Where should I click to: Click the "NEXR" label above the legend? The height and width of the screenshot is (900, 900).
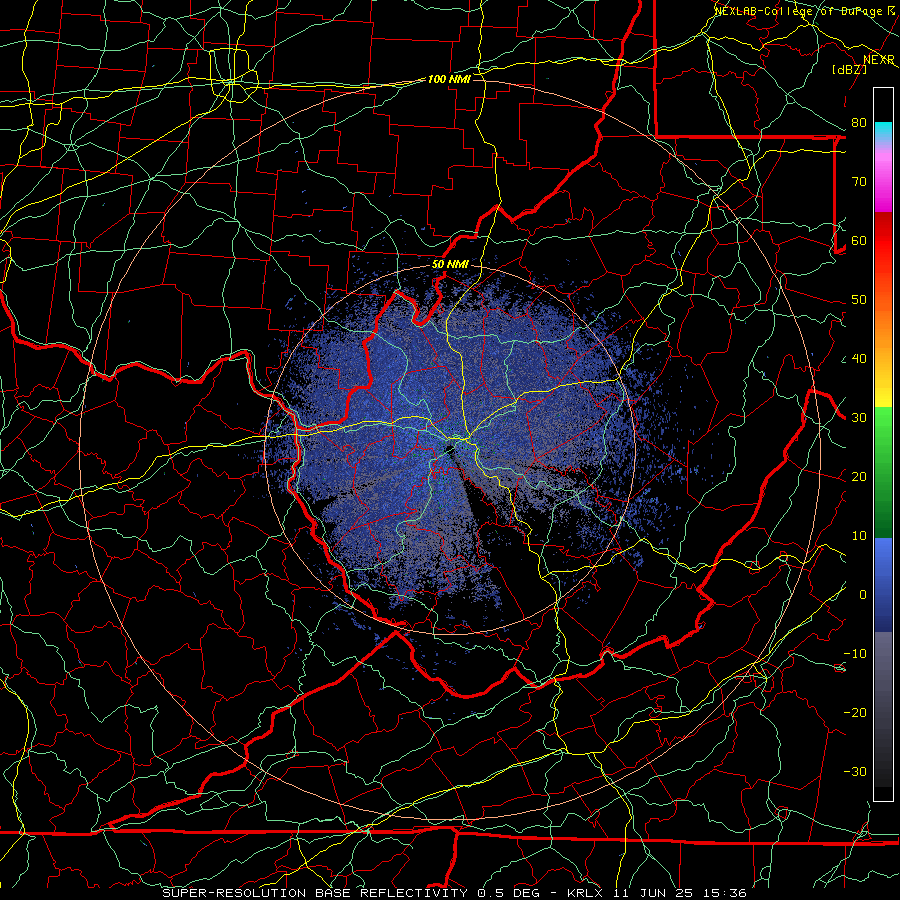tap(879, 59)
